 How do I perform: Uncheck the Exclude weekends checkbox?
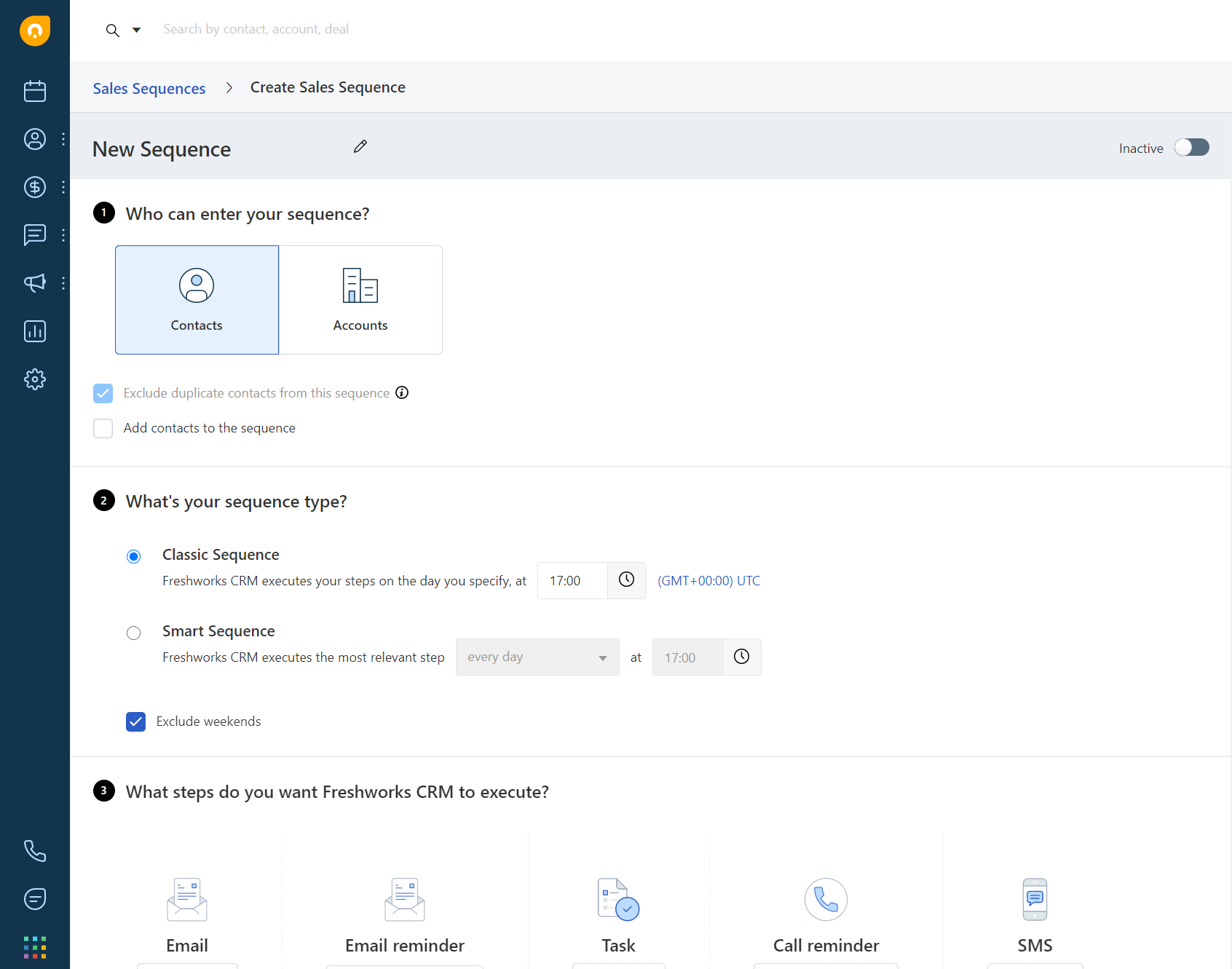coord(135,721)
